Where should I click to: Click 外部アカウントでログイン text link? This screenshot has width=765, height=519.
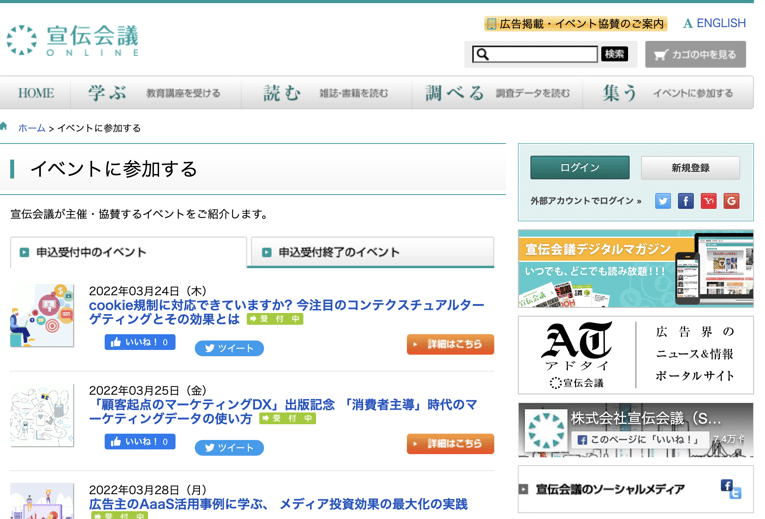click(x=585, y=201)
